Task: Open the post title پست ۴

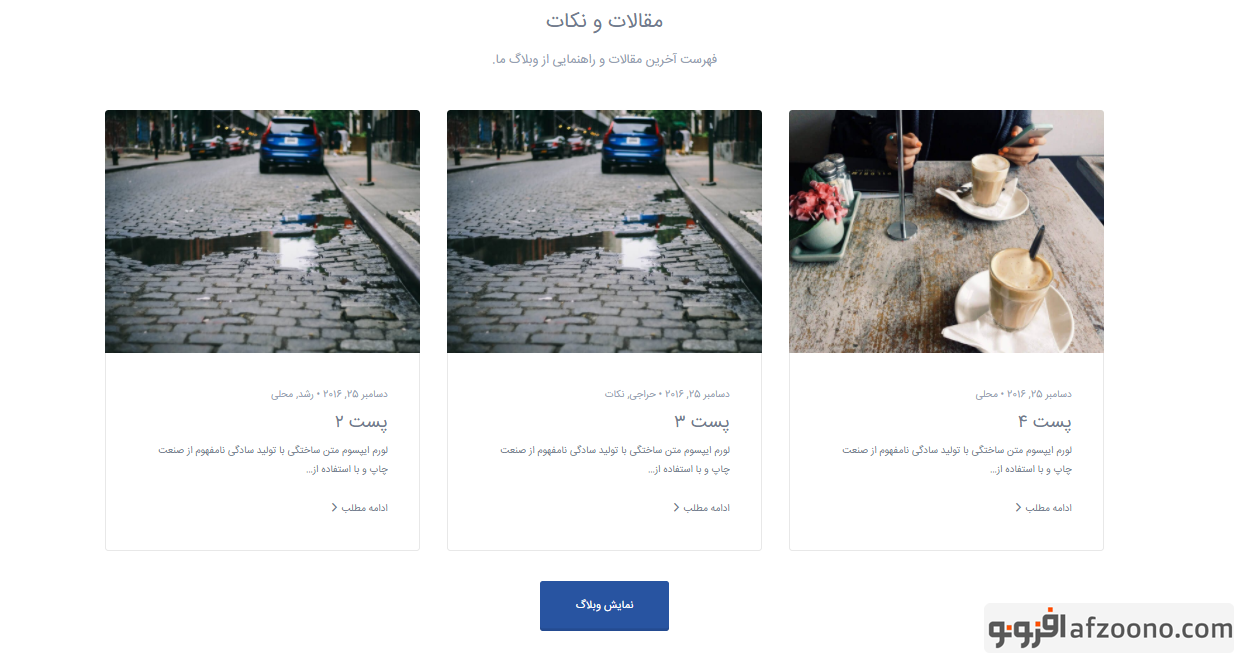Action: tap(1045, 422)
